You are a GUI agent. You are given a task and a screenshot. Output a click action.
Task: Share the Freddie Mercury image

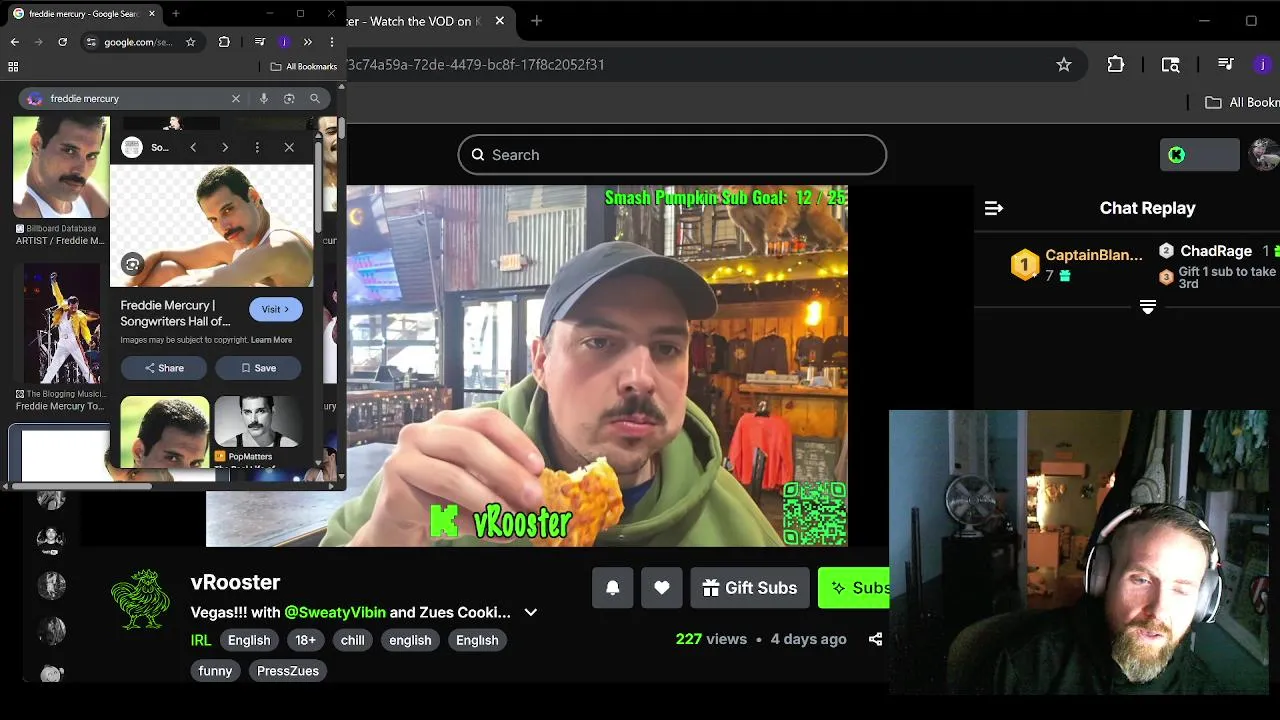164,368
